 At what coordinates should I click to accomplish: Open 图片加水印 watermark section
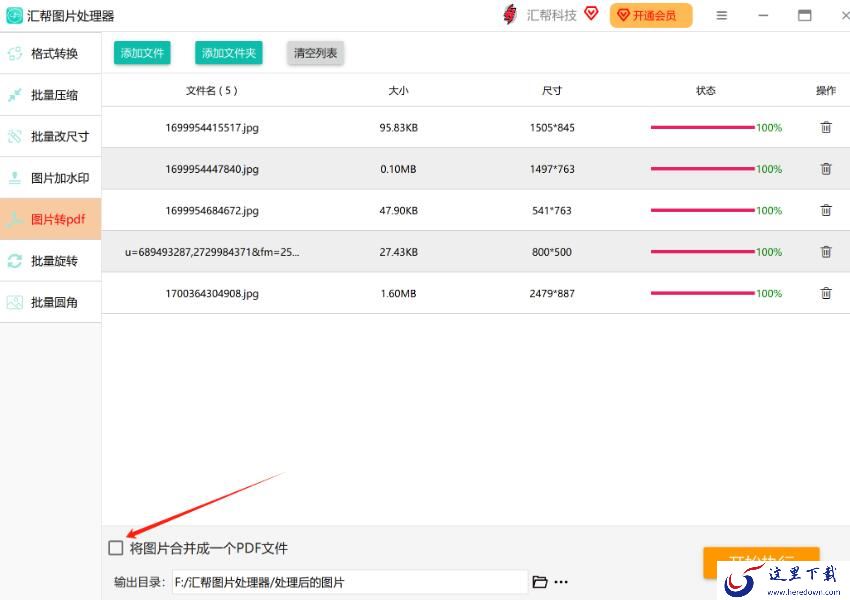pyautogui.click(x=50, y=178)
